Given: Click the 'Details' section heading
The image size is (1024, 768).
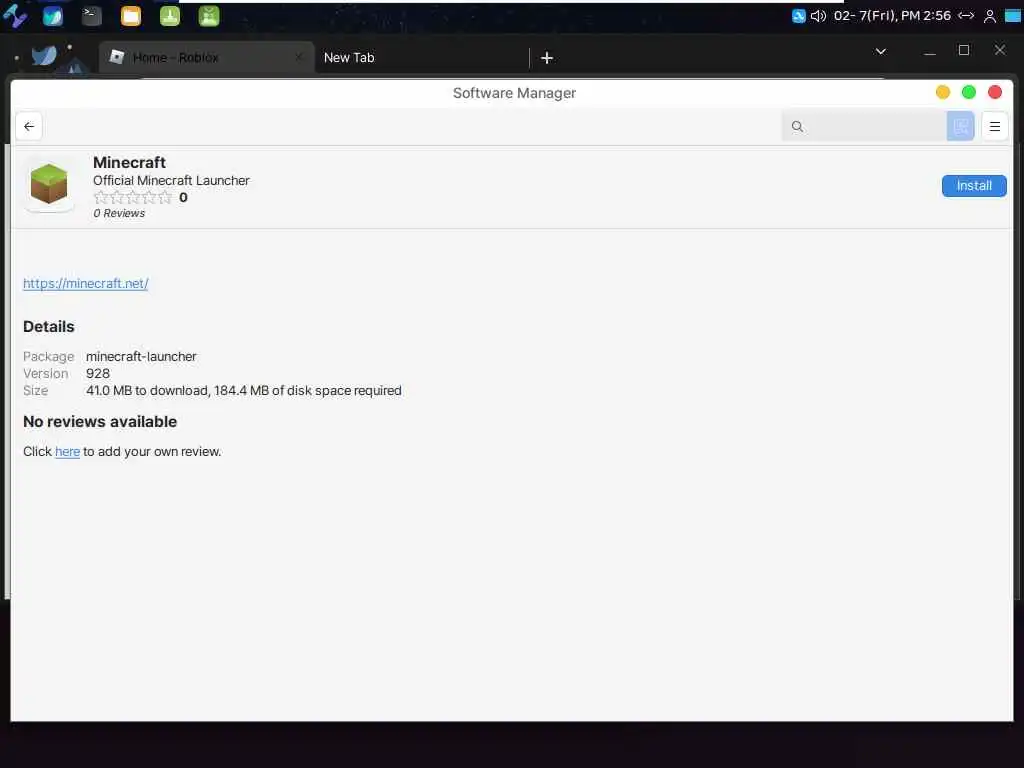Looking at the screenshot, I should 49,327.
